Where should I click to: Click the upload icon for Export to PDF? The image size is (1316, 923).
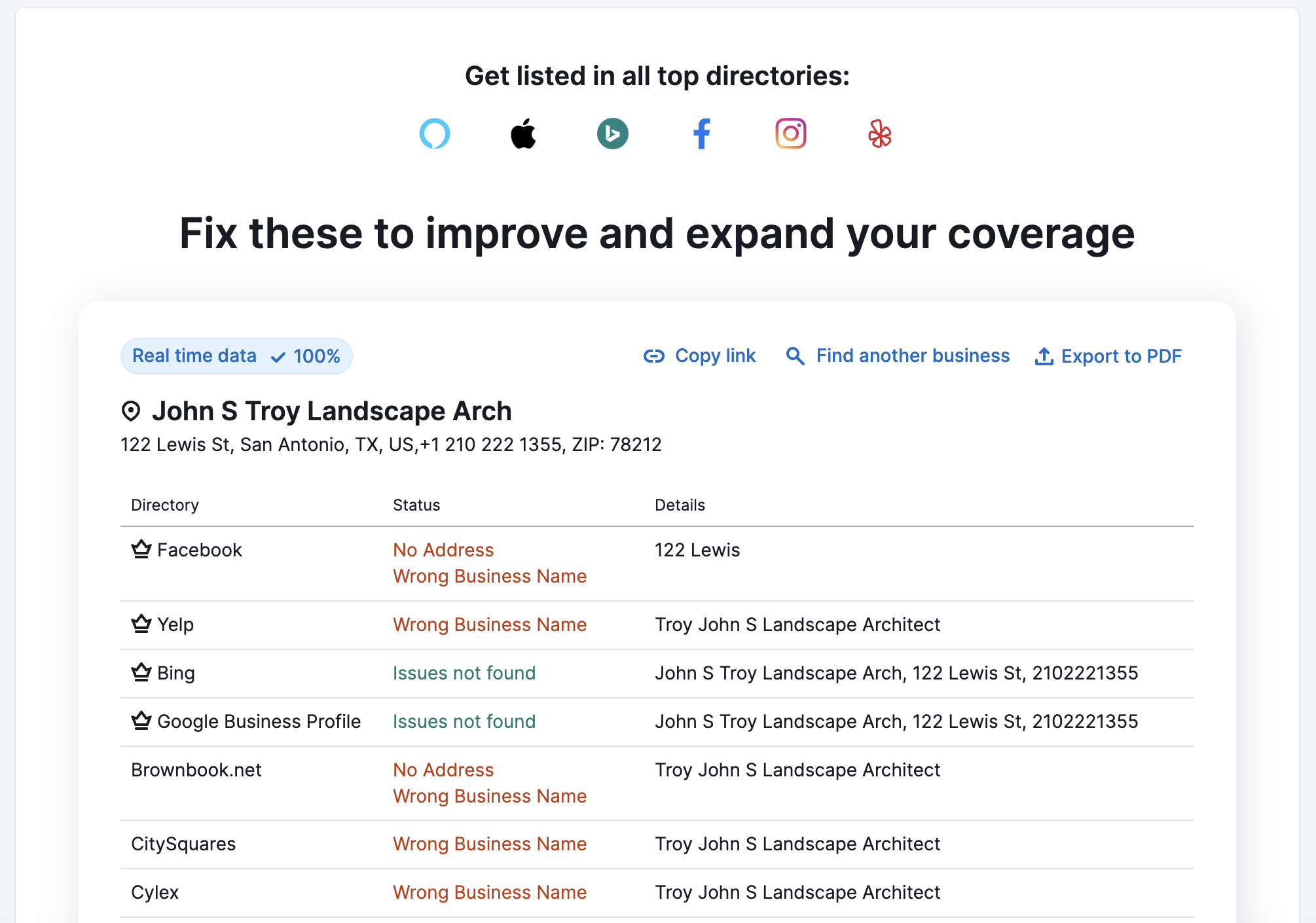pos(1044,356)
